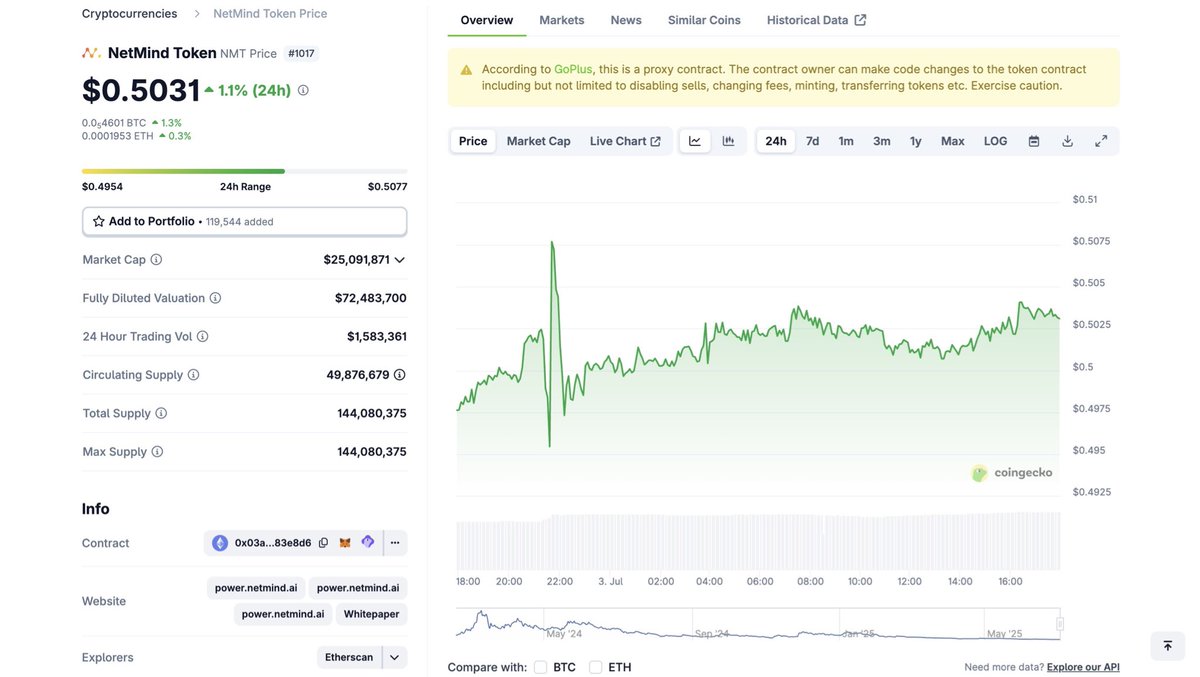Click the 24 Hour Trading Vol info icon
The image size is (1200, 677).
(x=203, y=337)
